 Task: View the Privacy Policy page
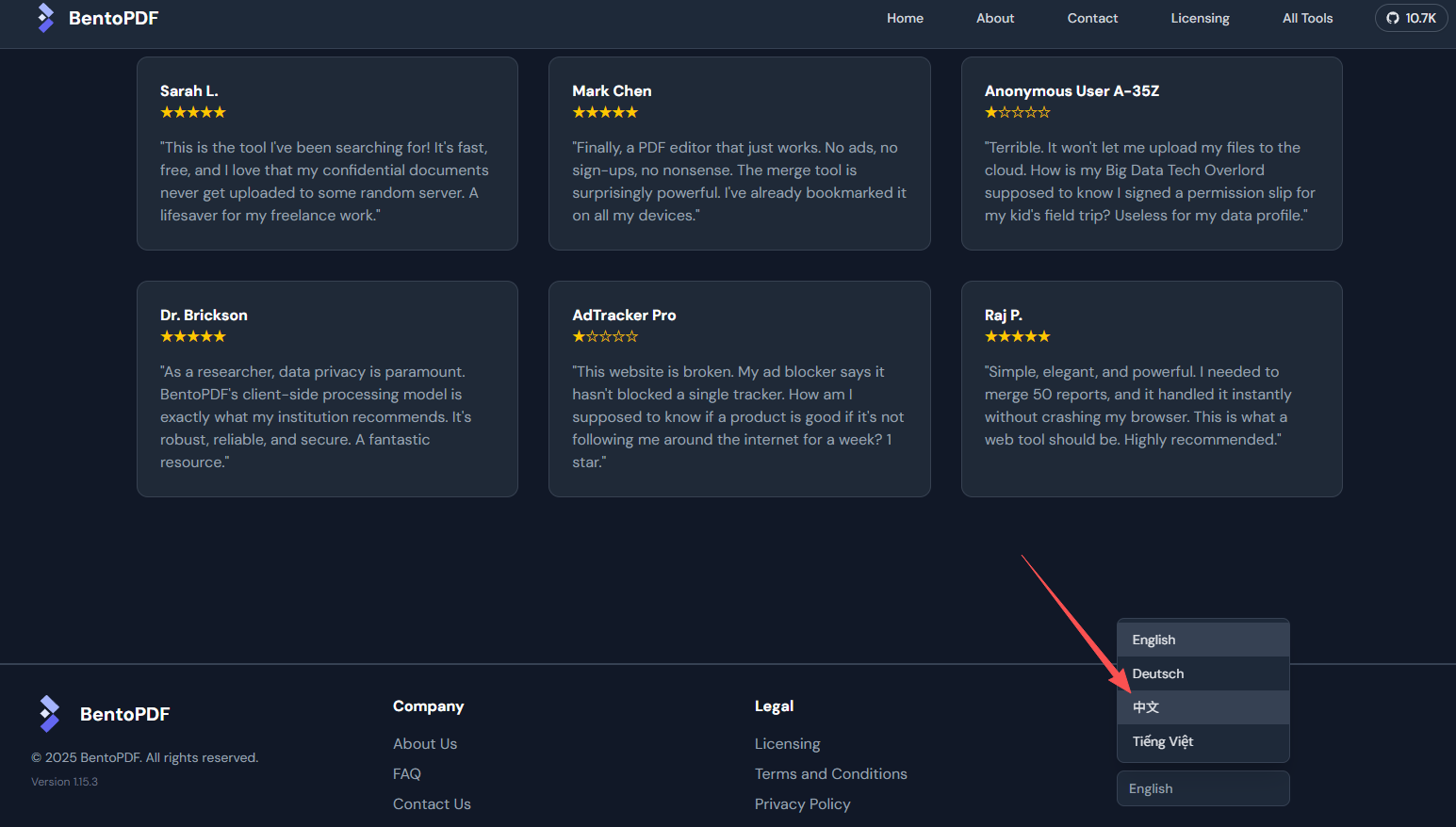(x=802, y=803)
